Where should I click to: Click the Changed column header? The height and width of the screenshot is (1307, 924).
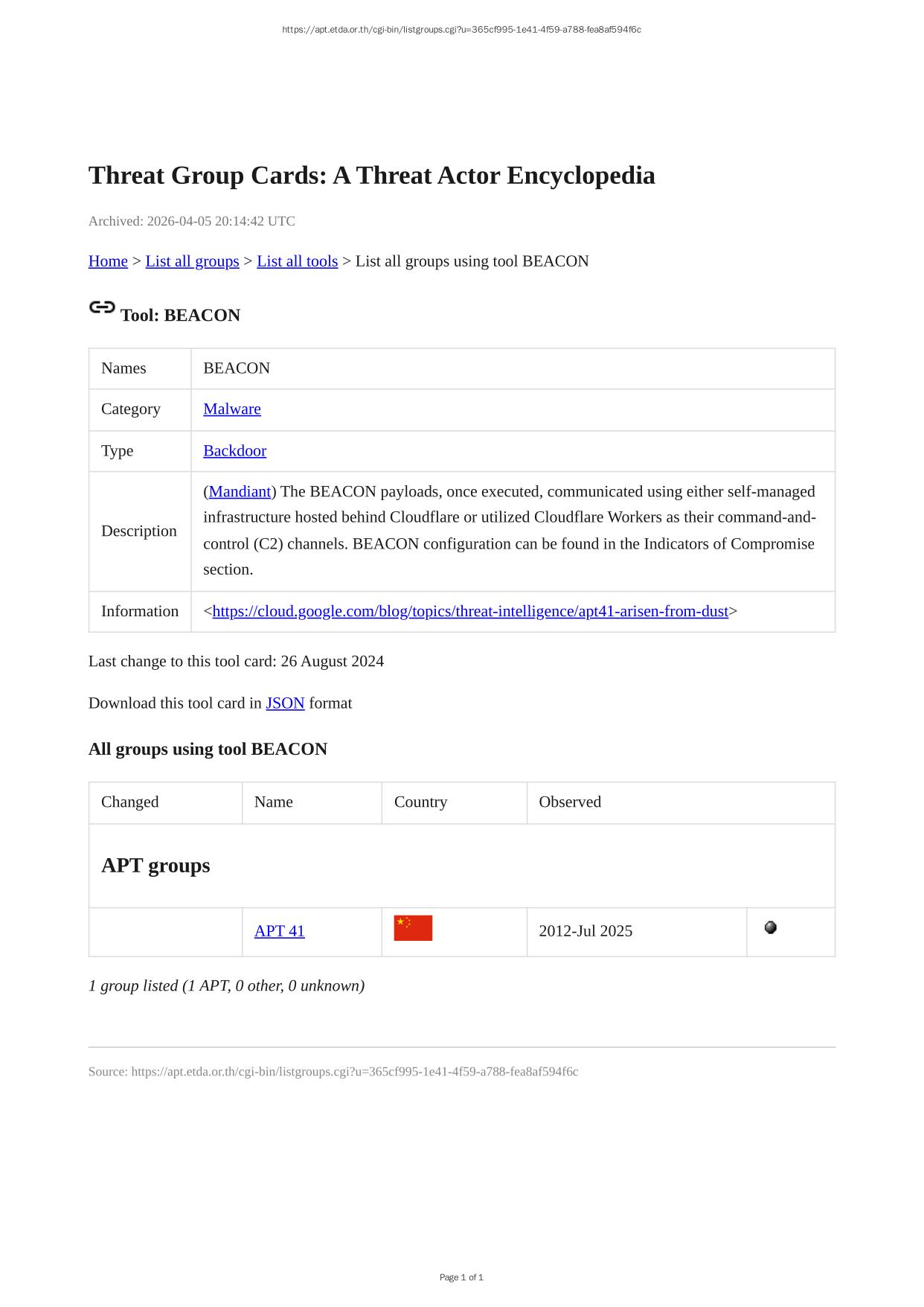[129, 802]
